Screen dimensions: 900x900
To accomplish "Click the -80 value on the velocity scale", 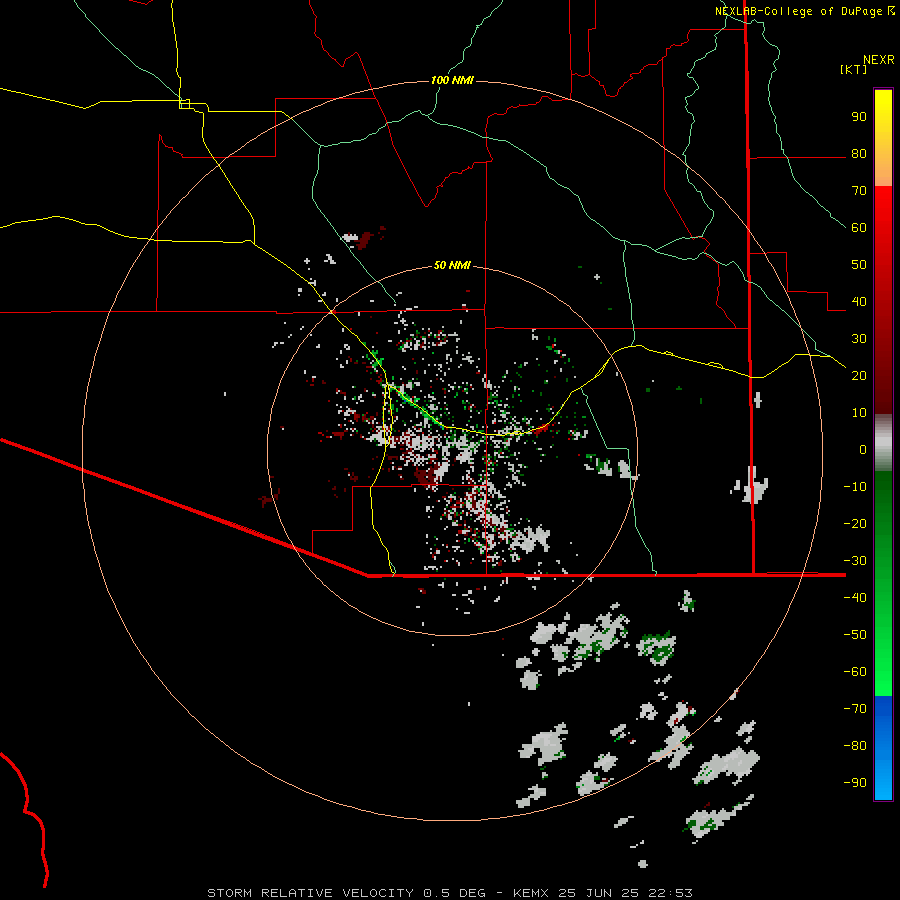I will click(855, 746).
